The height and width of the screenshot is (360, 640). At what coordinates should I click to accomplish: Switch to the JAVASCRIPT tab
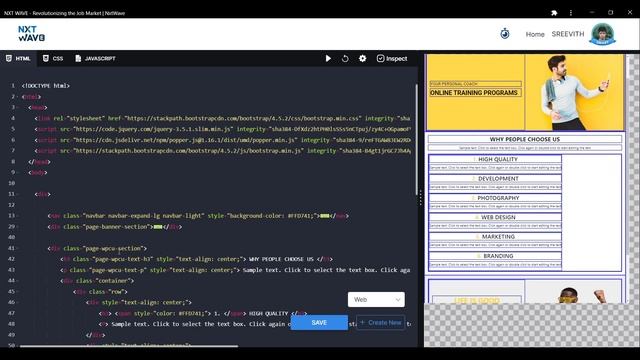pos(96,58)
